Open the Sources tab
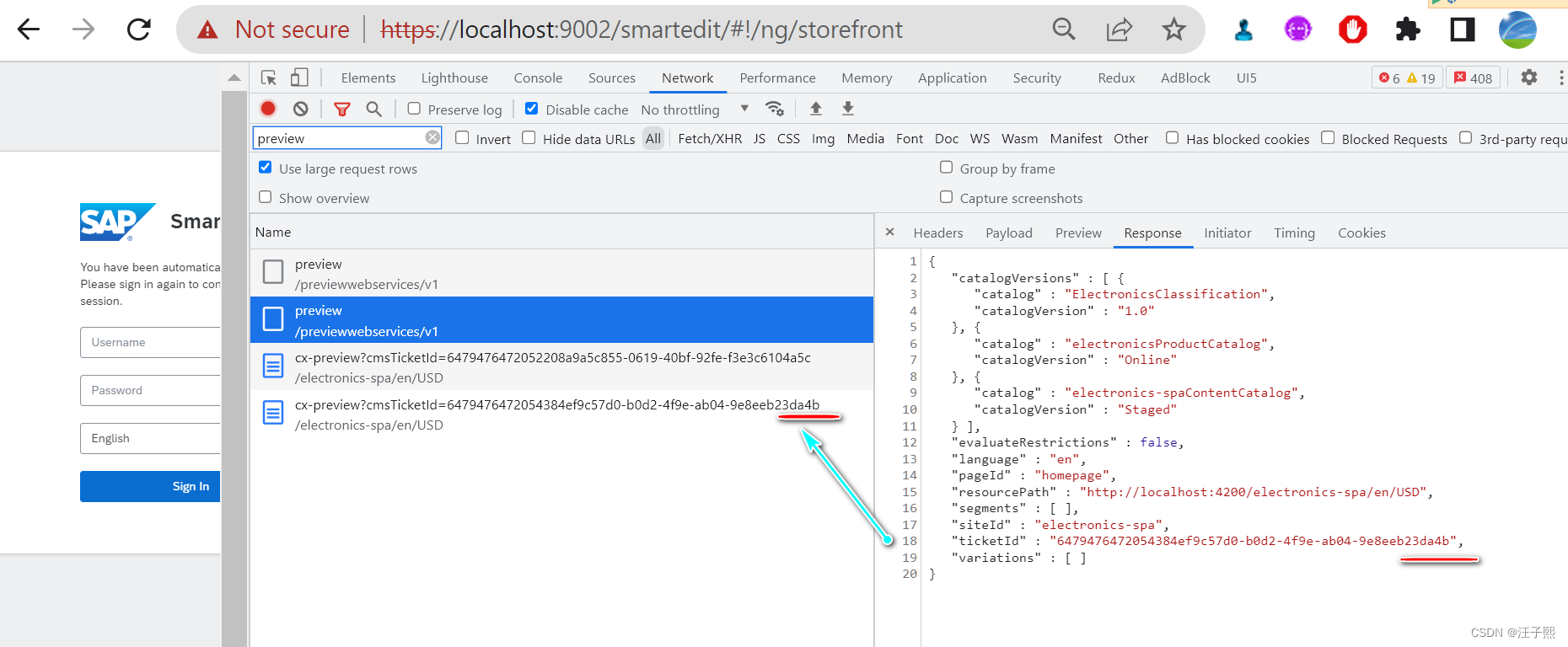 click(612, 78)
